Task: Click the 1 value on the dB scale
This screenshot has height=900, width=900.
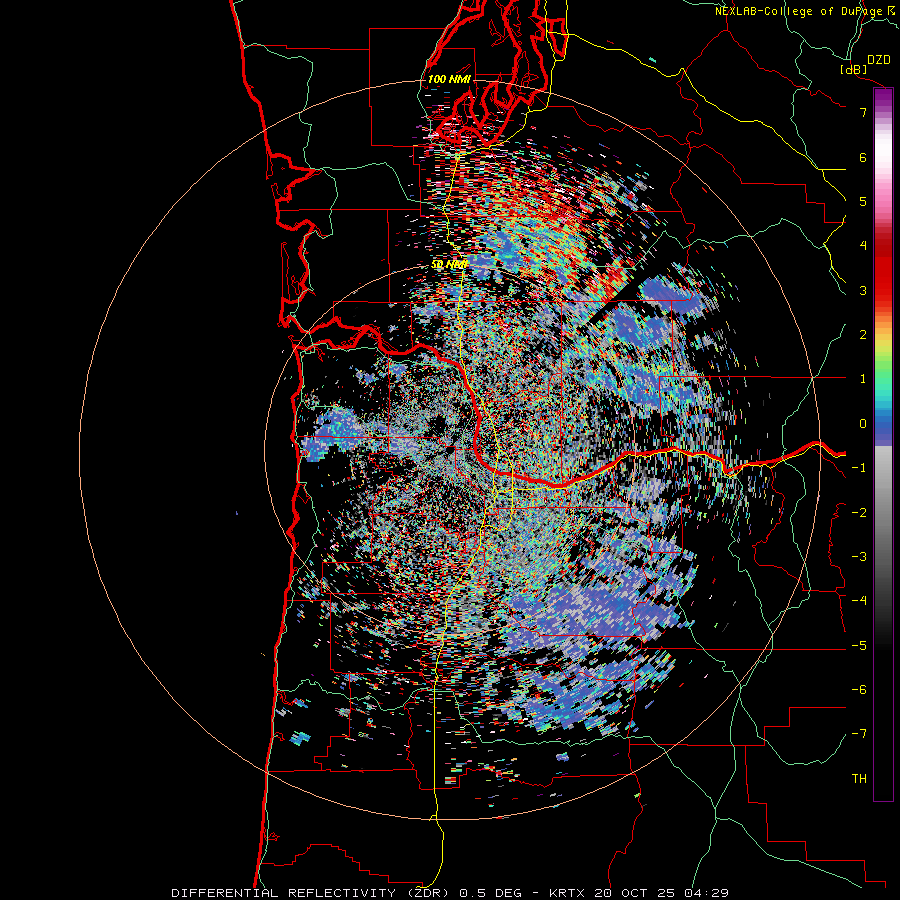Action: coord(863,379)
